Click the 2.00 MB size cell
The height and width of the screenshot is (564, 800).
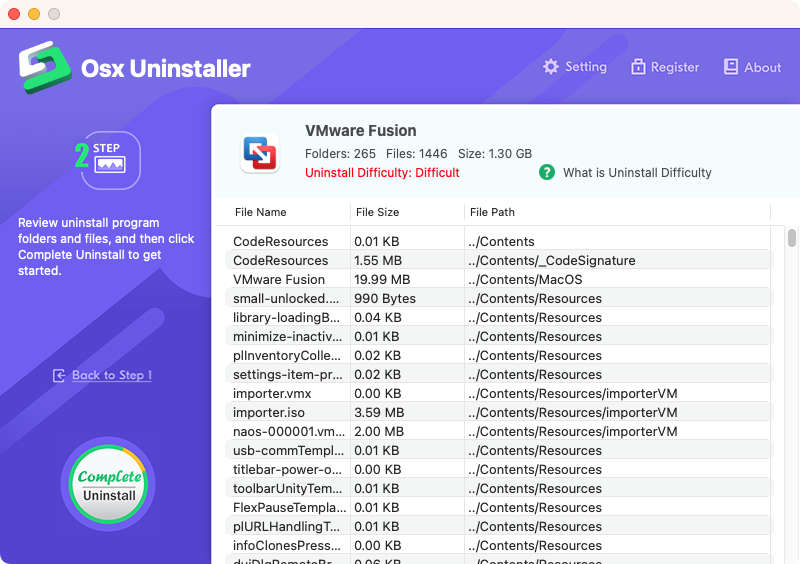[x=379, y=431]
